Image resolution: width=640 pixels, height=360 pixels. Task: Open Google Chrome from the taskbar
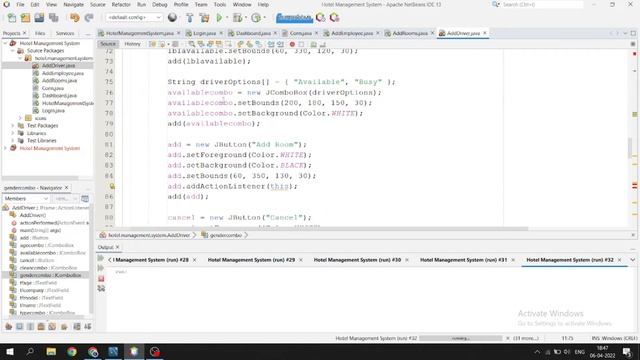[72, 351]
